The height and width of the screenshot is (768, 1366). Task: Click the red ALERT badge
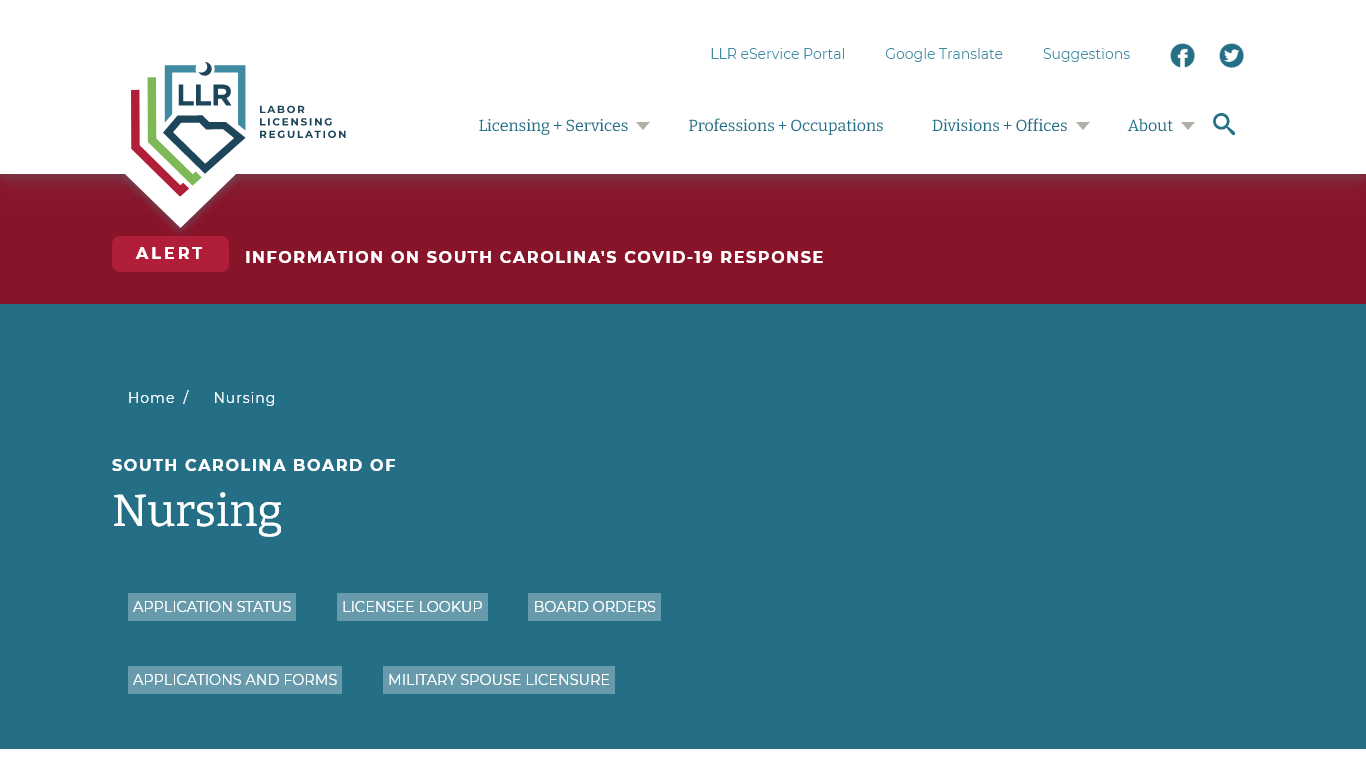click(x=170, y=253)
